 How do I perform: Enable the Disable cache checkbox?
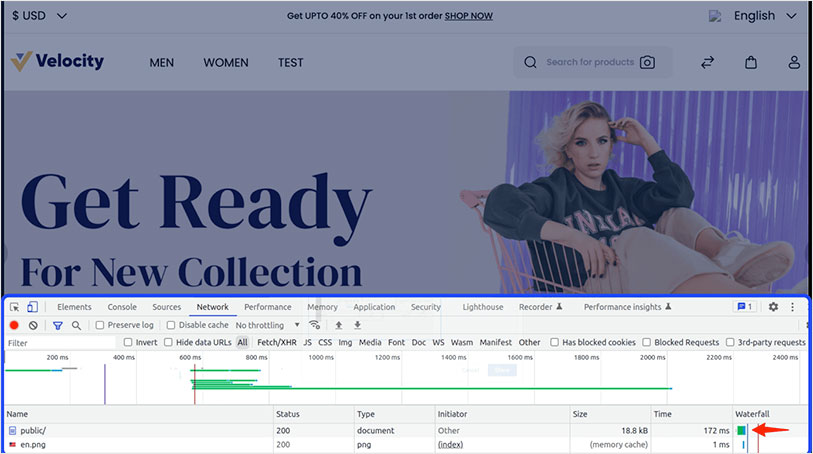point(171,325)
